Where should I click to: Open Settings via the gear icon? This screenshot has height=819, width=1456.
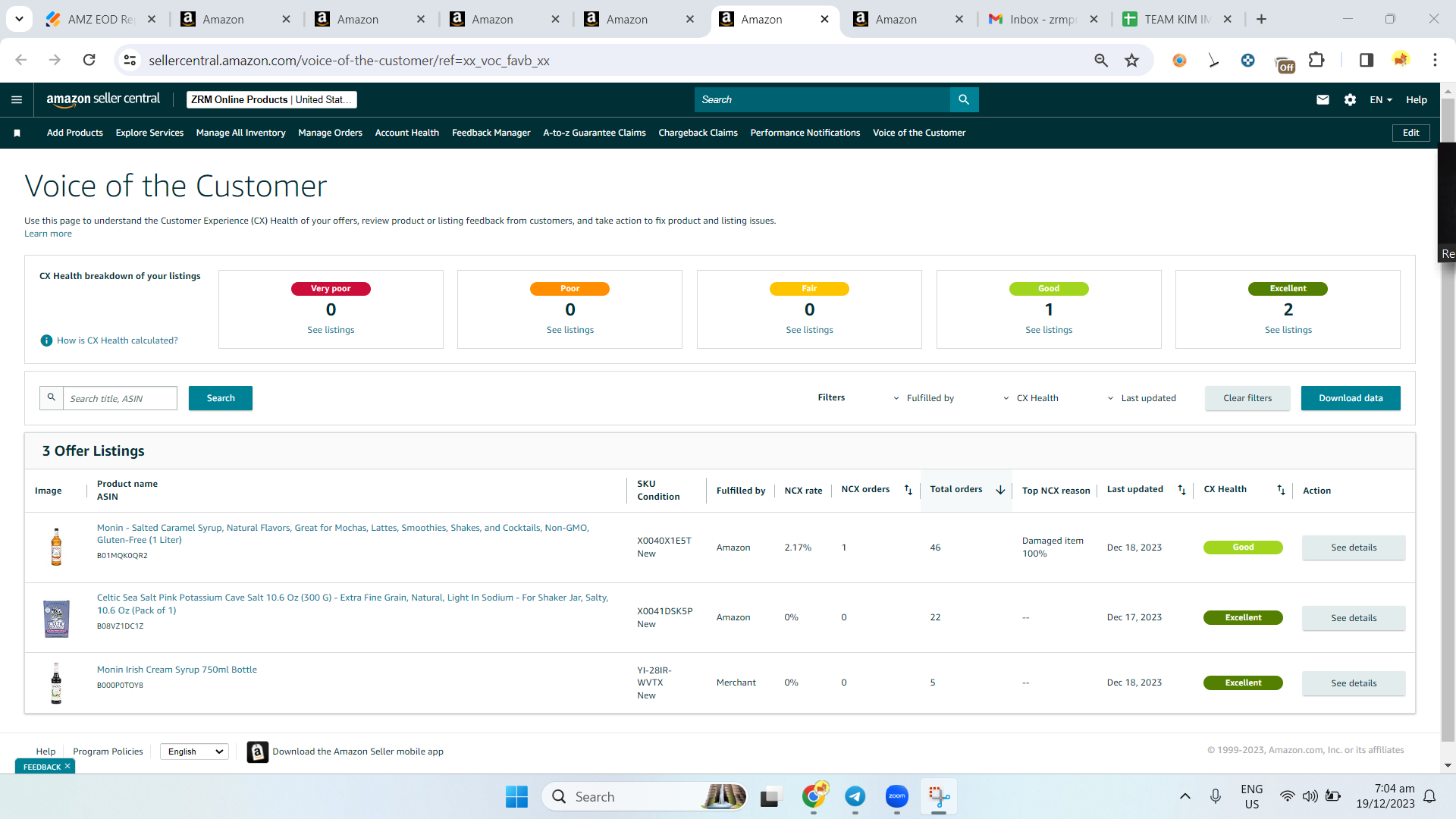click(x=1350, y=99)
